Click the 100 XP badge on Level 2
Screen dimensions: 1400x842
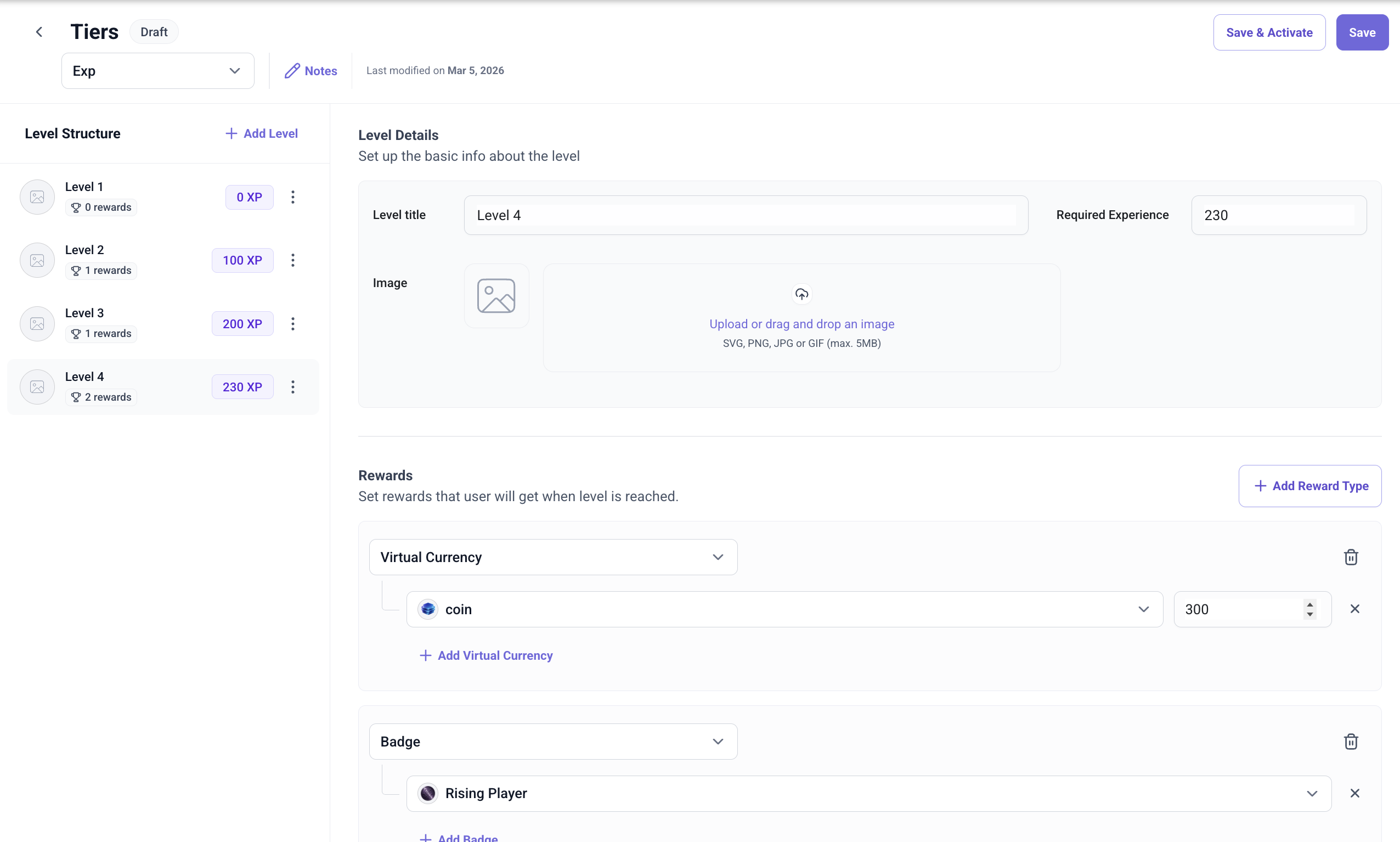point(242,260)
